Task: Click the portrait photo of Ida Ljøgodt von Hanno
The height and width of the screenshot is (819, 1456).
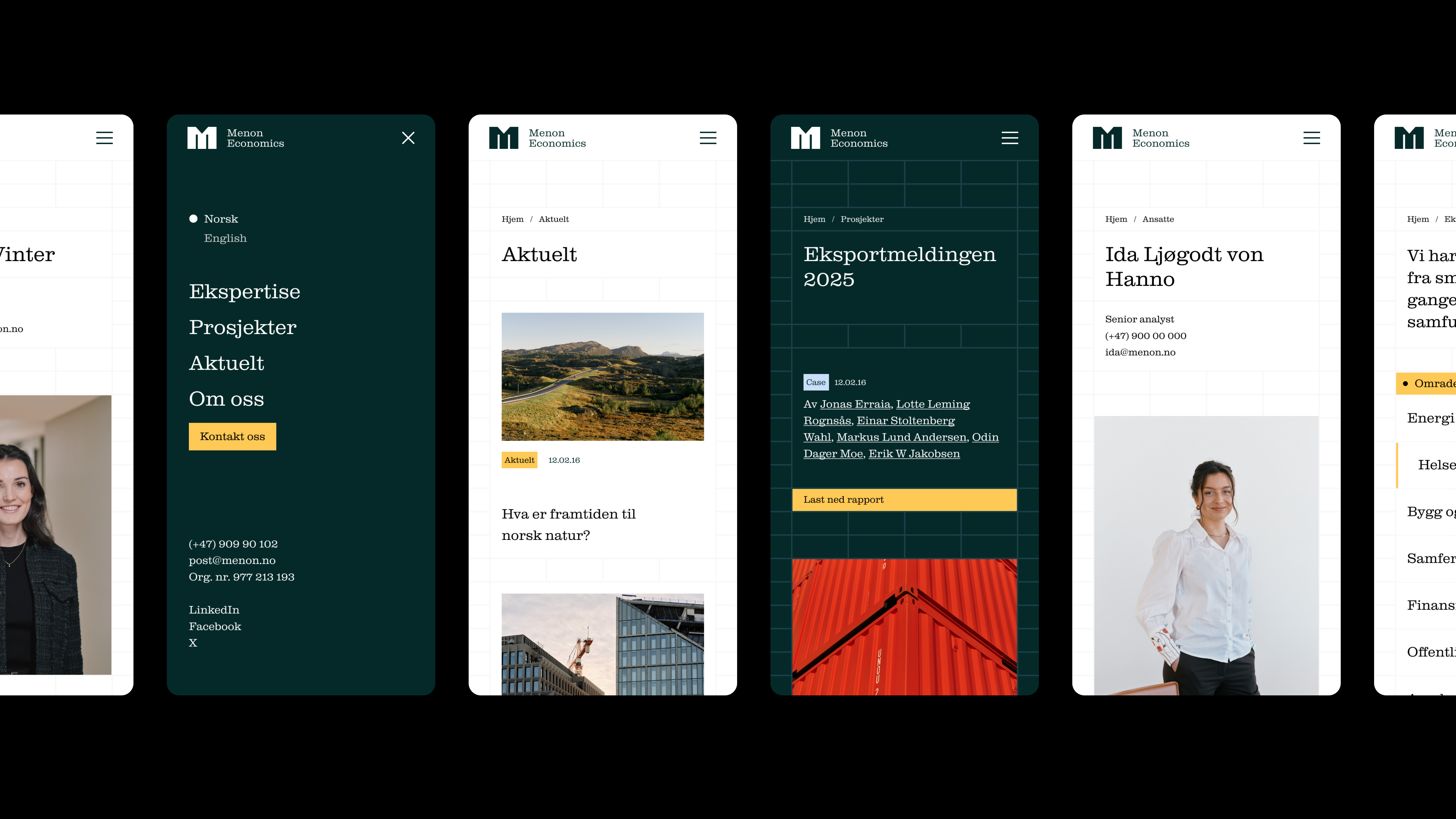Action: click(x=1206, y=556)
